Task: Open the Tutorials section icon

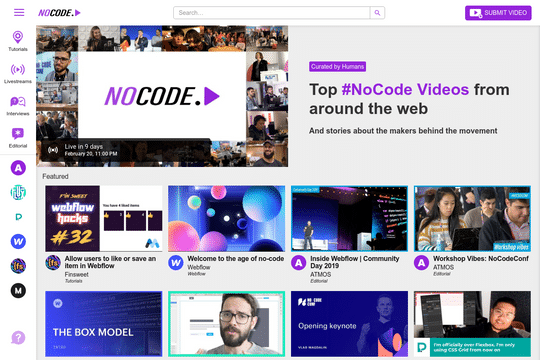Action: pos(18,41)
